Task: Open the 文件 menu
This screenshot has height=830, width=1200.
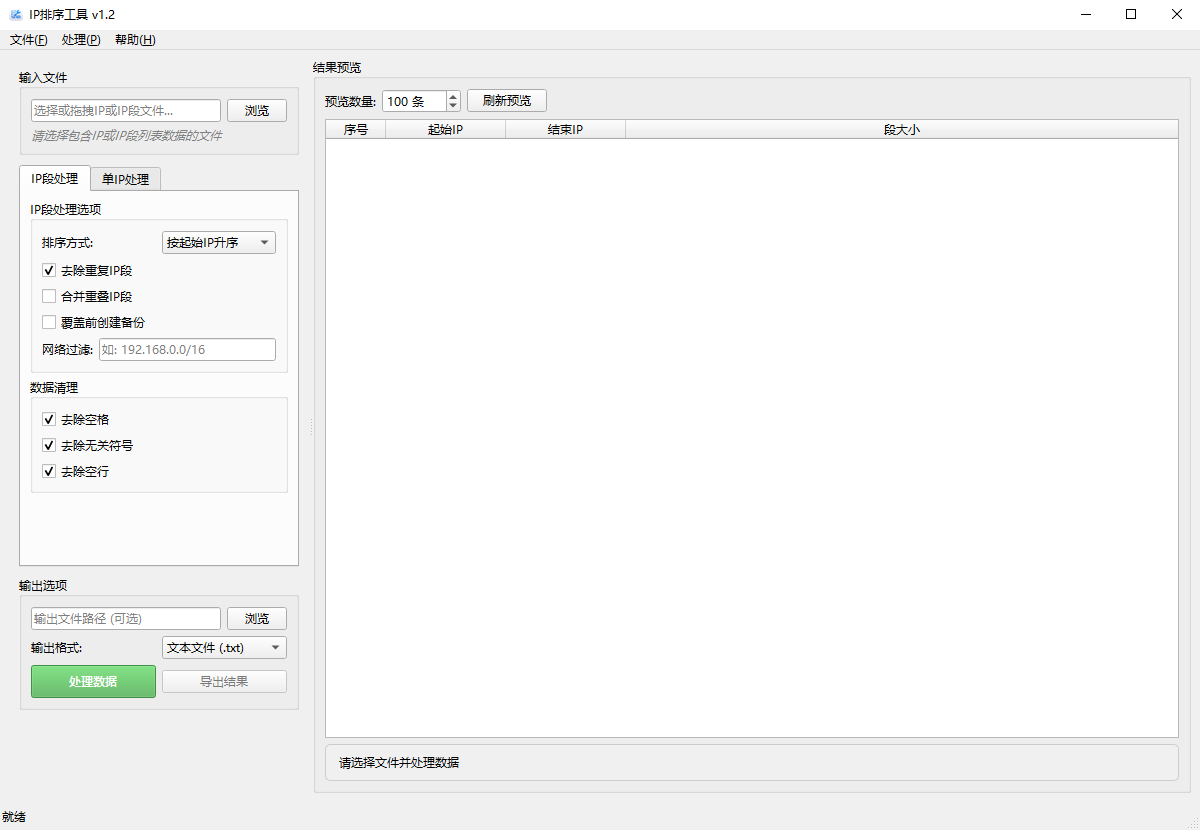Action: 28,40
